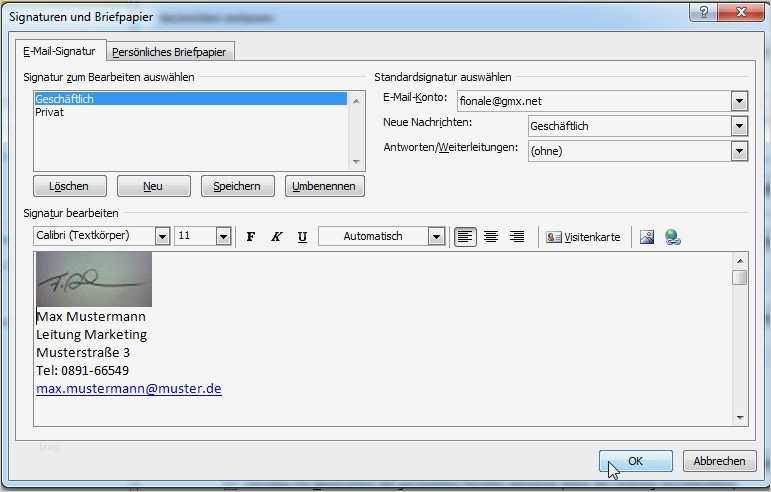Select the Geschäftlich signature in list
The image size is (771, 492).
(x=191, y=99)
